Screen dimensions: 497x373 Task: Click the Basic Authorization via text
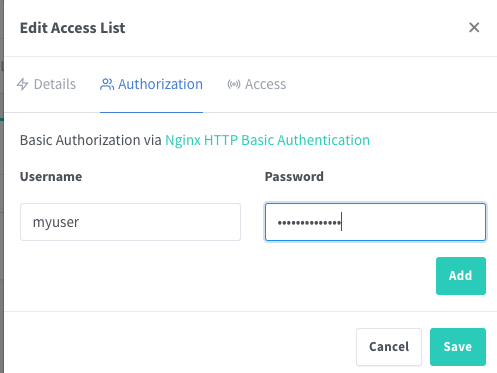(91, 140)
